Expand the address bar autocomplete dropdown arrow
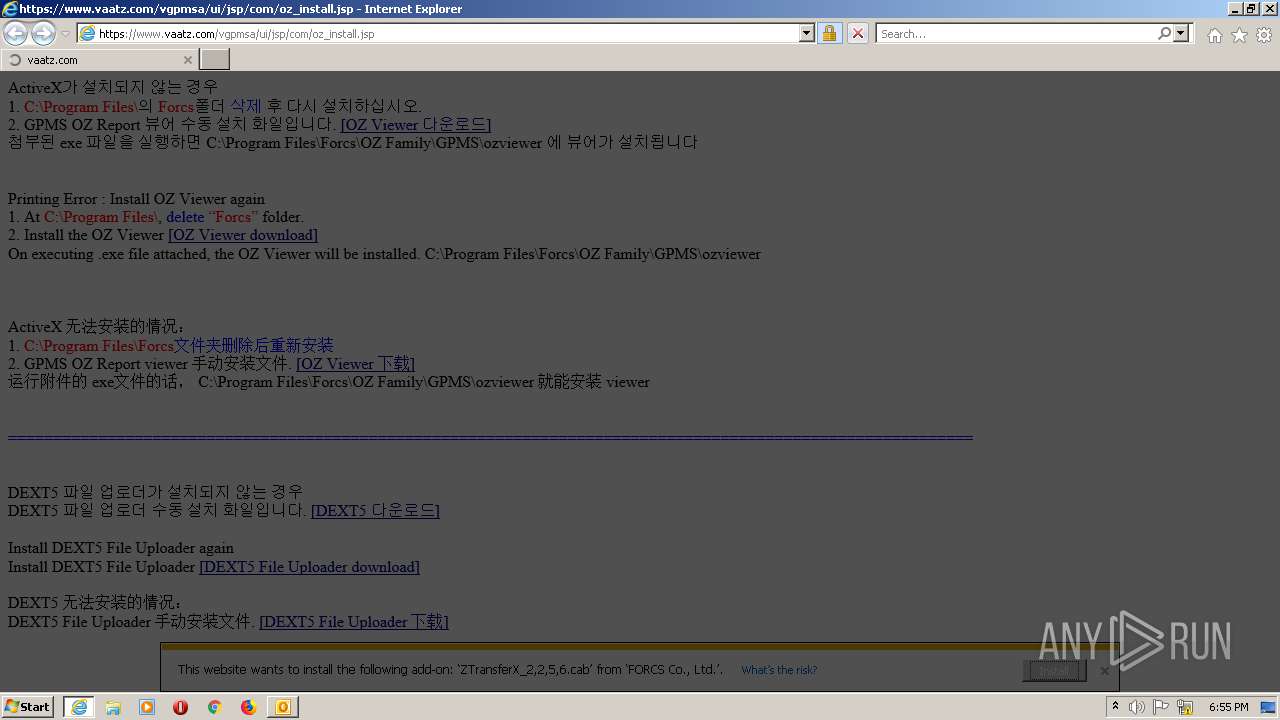This screenshot has width=1280, height=720. [807, 33]
